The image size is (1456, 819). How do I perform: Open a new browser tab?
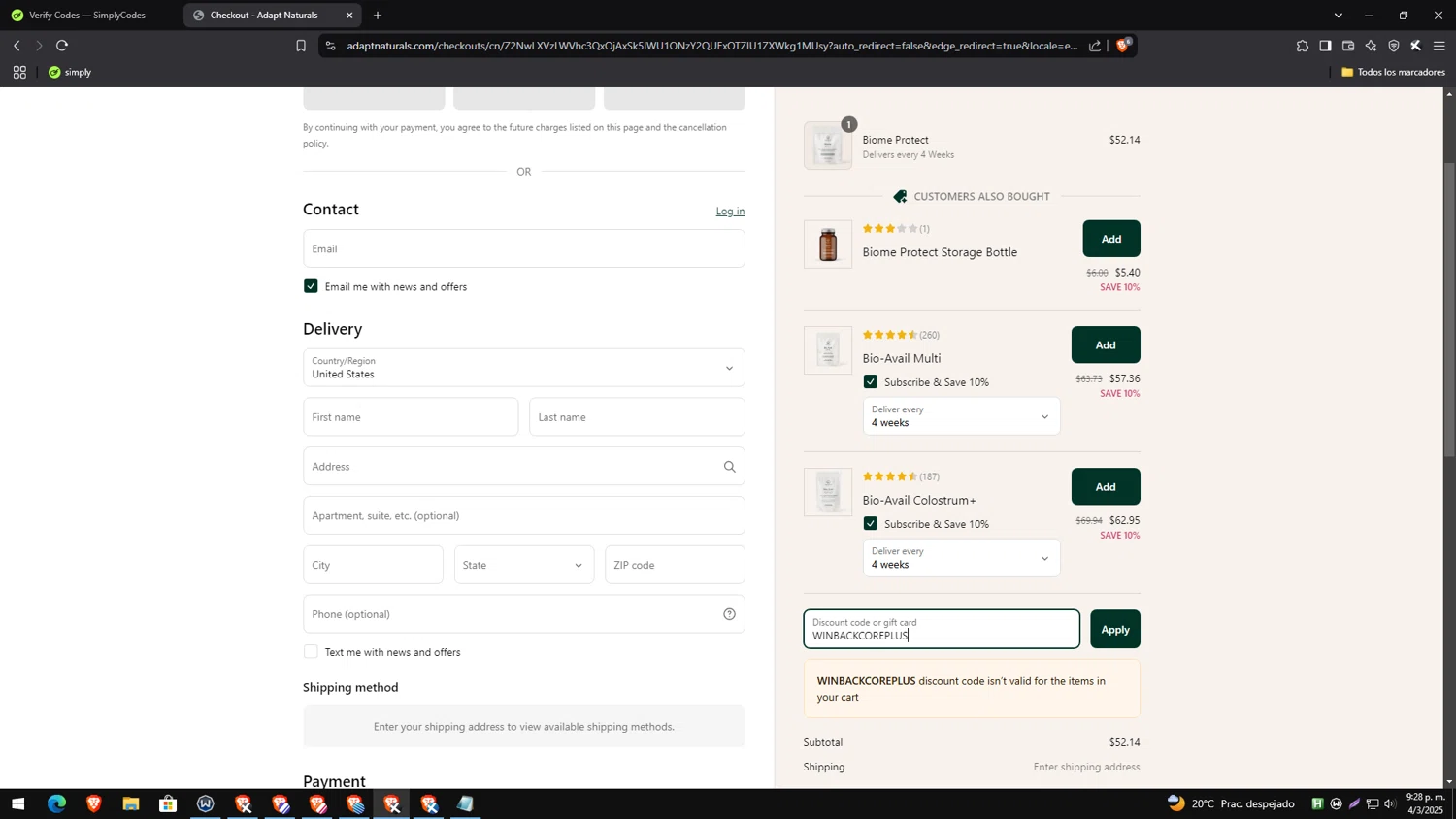tap(378, 16)
